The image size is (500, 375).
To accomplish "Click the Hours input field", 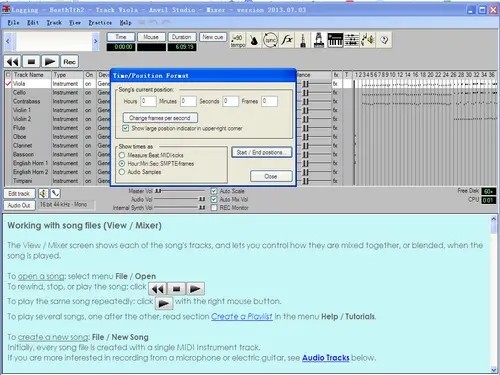I will [148, 101].
